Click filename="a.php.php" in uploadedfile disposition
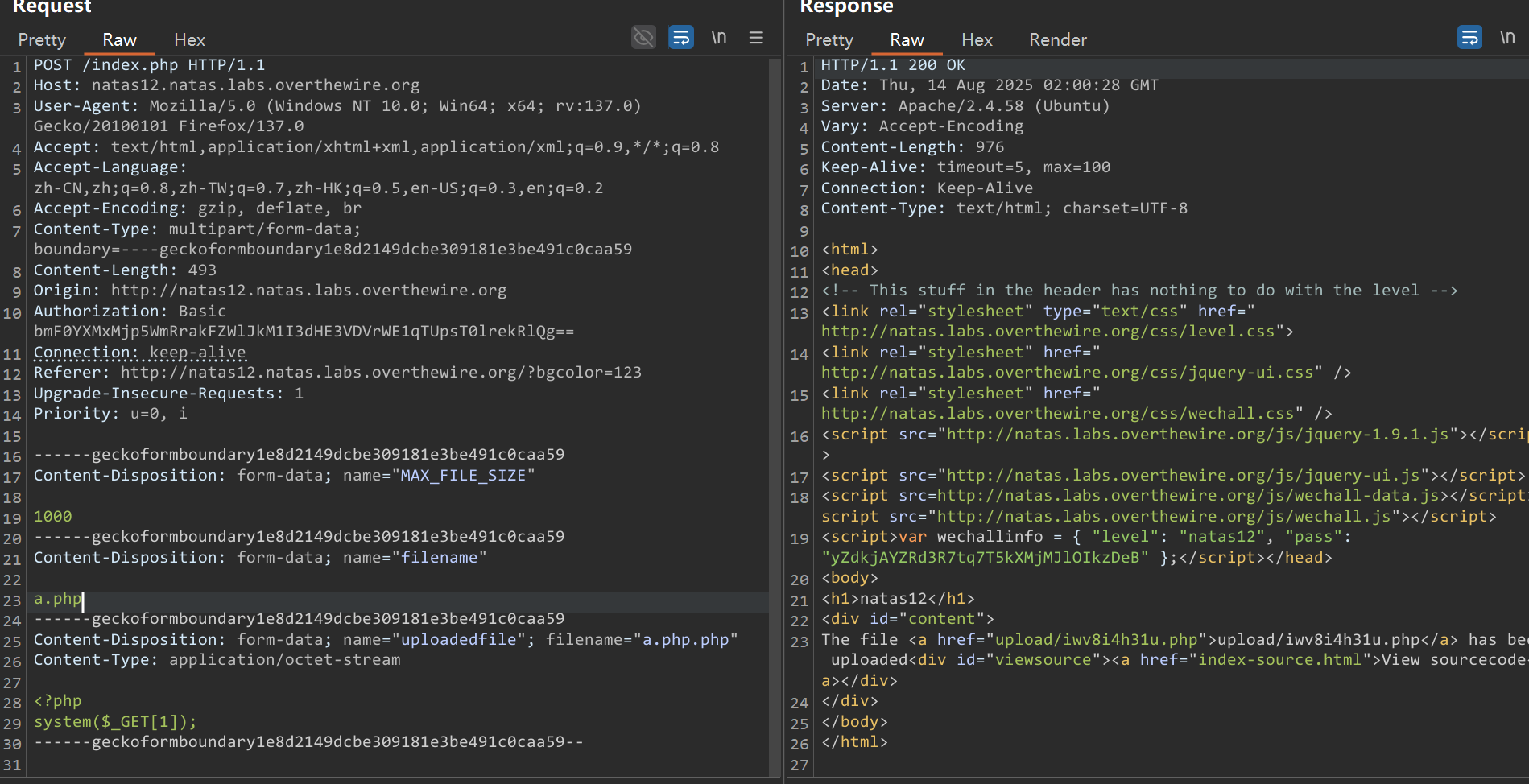The width and height of the screenshot is (1529, 784). tap(642, 639)
